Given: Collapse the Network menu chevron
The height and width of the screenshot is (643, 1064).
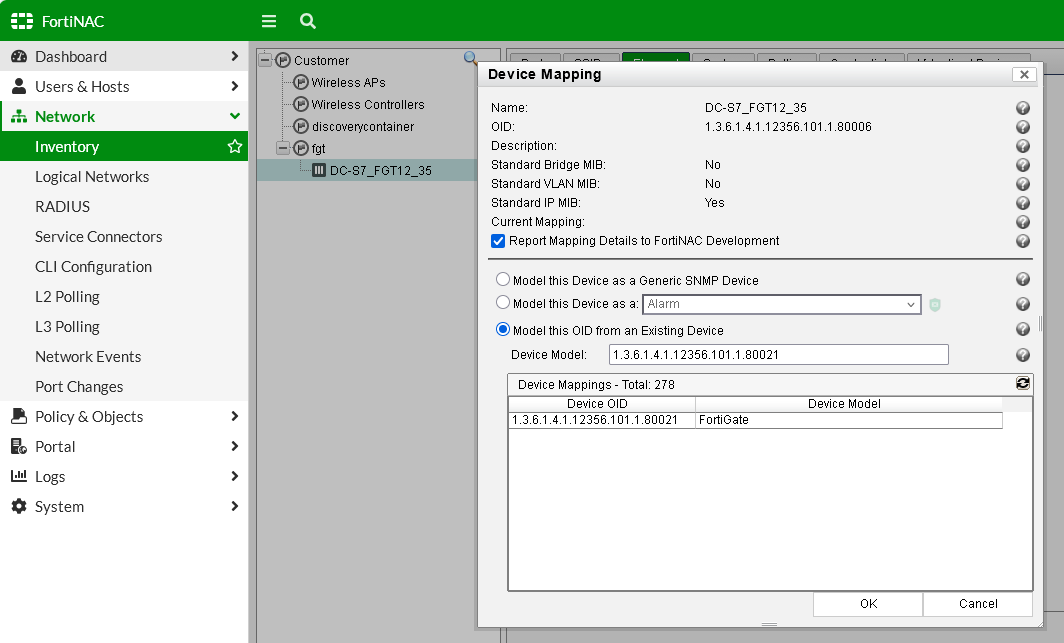Looking at the screenshot, I should click(235, 116).
